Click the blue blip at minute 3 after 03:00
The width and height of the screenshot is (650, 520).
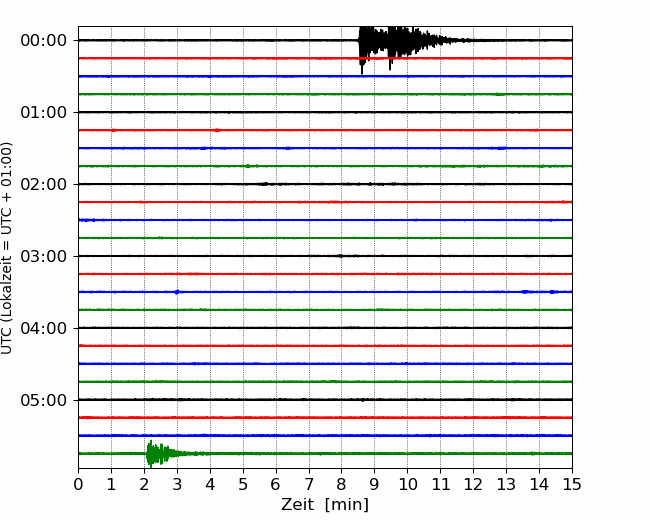(x=177, y=292)
